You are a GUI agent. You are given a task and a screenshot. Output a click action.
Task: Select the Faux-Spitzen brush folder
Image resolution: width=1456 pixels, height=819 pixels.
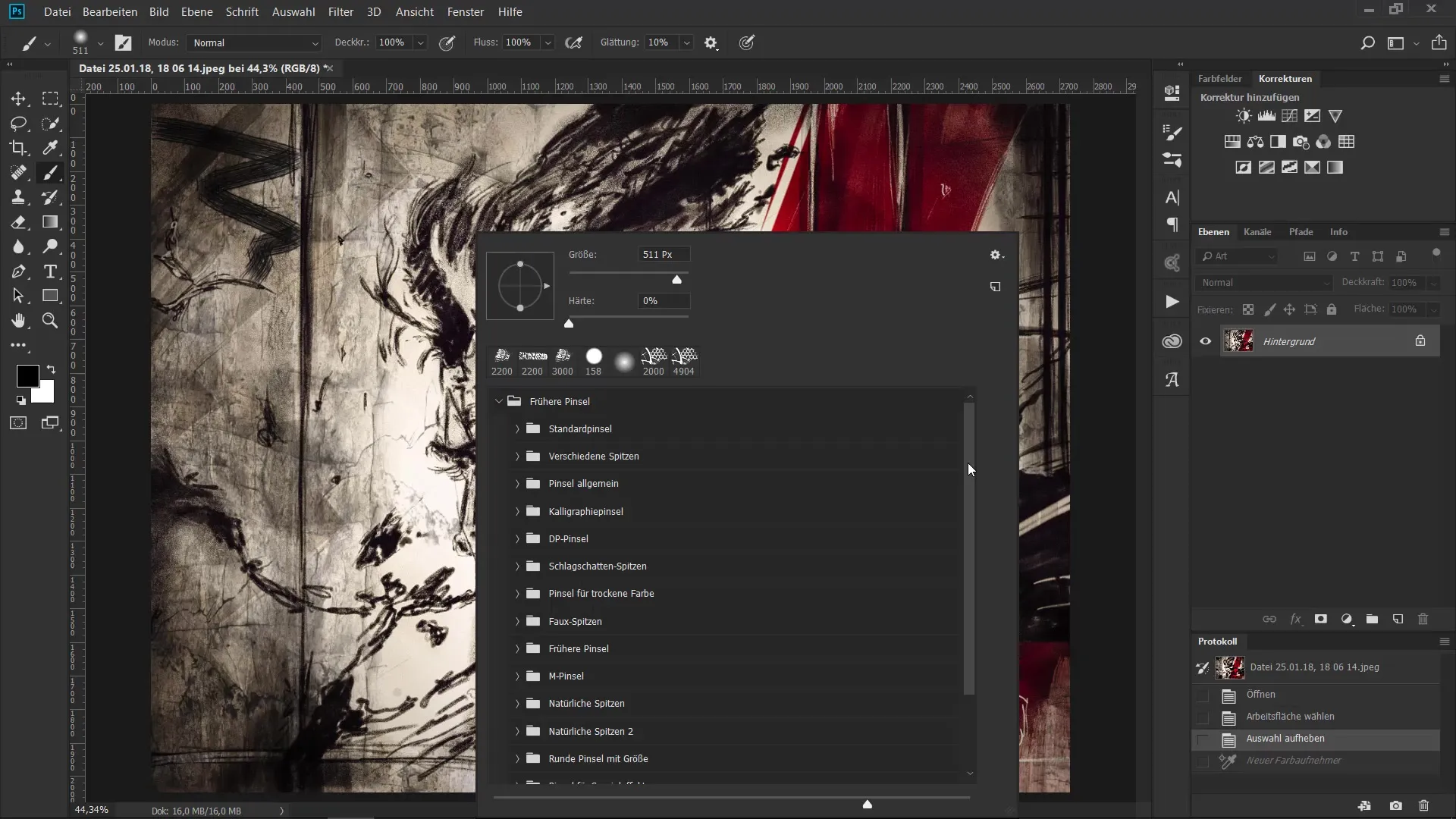pos(575,622)
